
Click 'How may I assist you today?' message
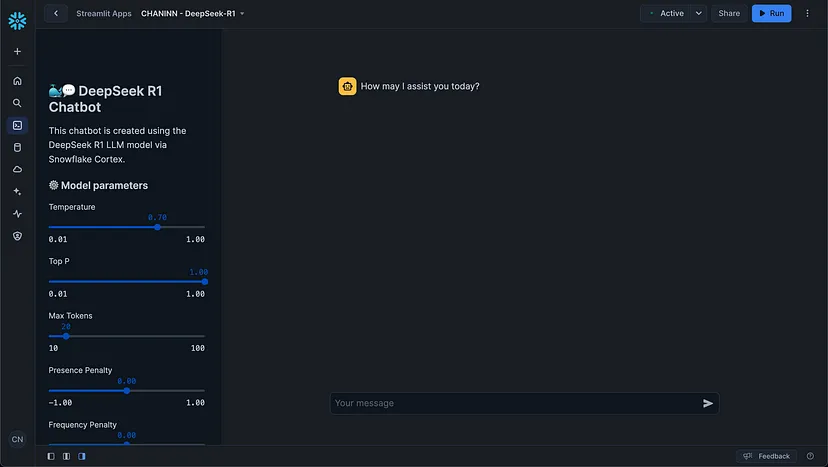[420, 86]
